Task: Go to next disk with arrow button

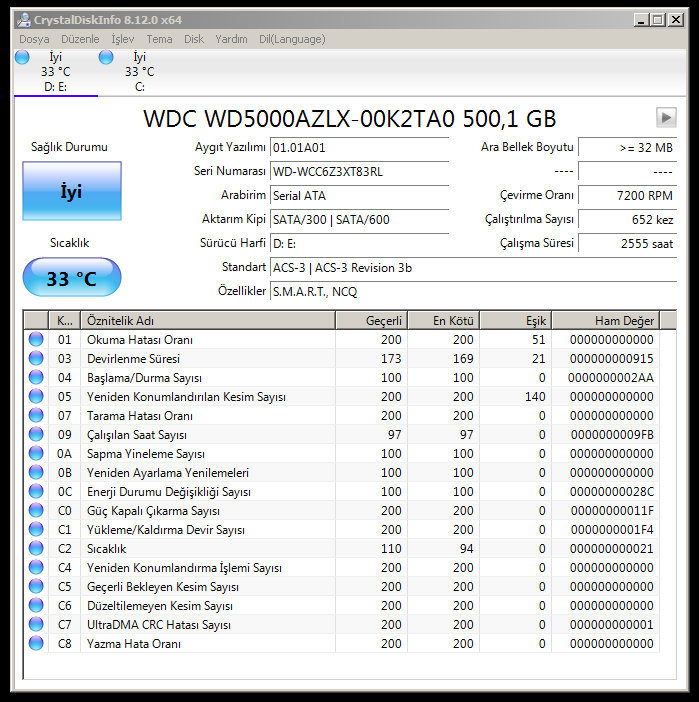Action: click(666, 118)
